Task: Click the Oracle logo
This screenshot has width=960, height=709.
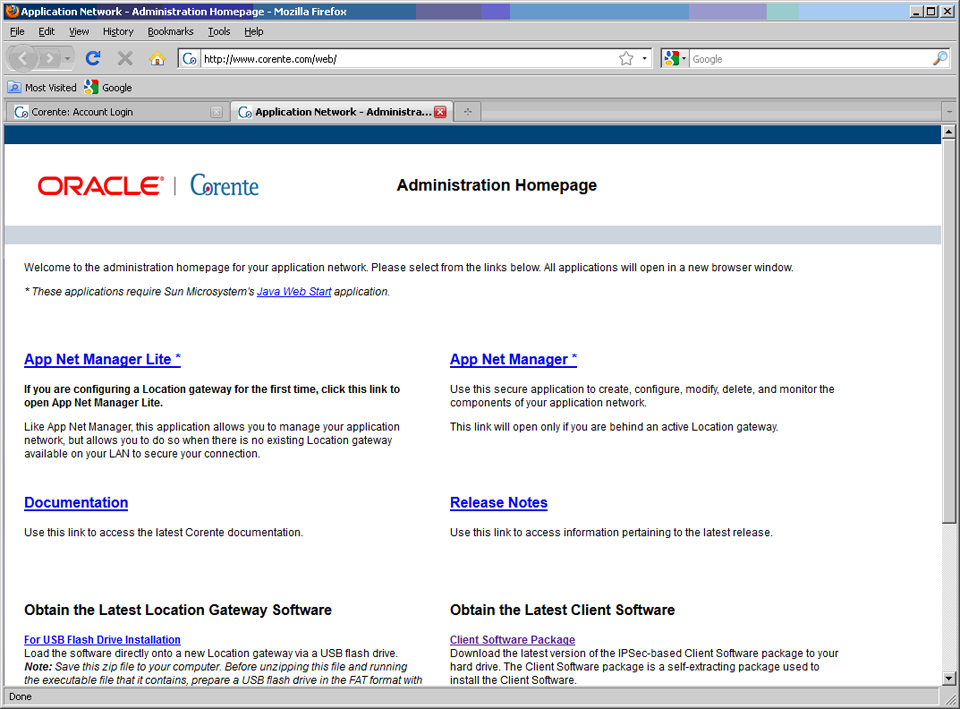Action: [x=101, y=186]
